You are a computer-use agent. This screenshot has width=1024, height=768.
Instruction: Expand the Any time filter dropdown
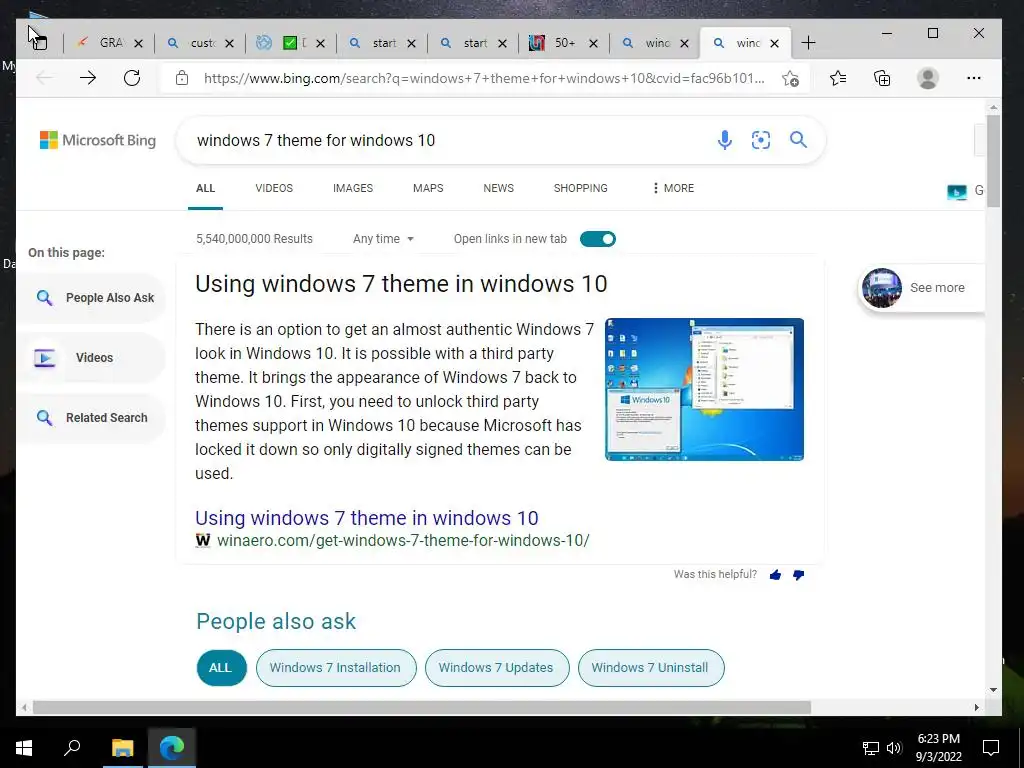click(383, 239)
